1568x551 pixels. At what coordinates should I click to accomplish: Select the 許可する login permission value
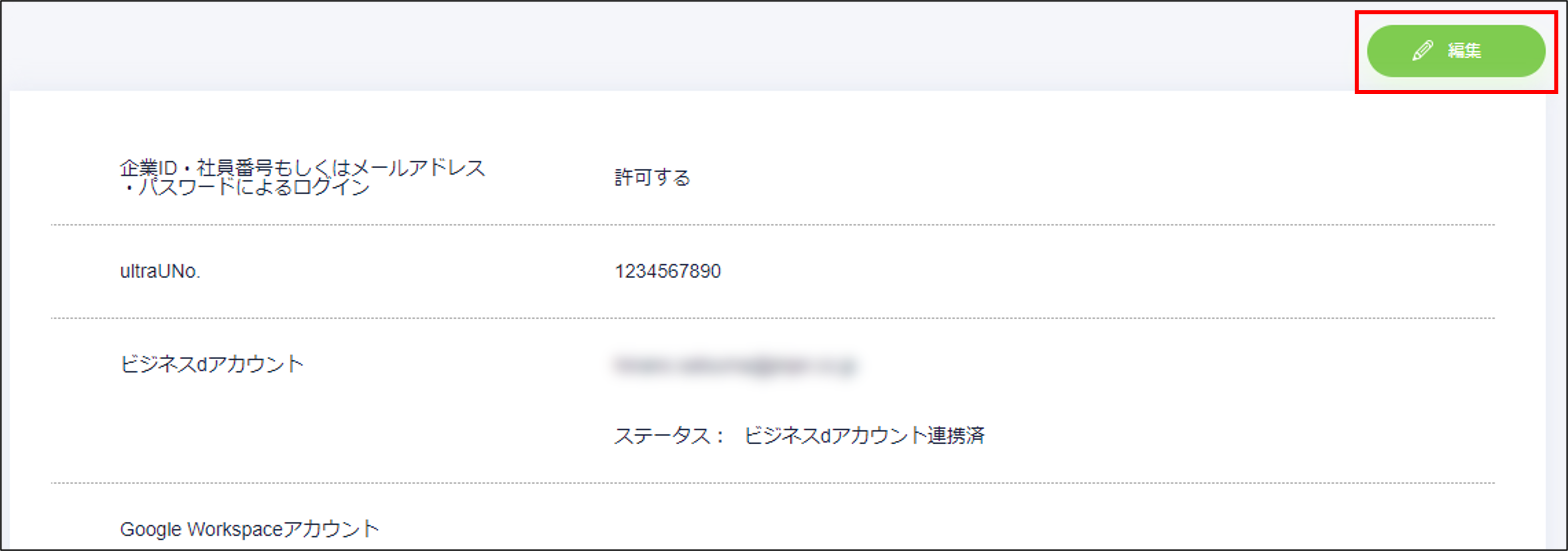pyautogui.click(x=653, y=177)
